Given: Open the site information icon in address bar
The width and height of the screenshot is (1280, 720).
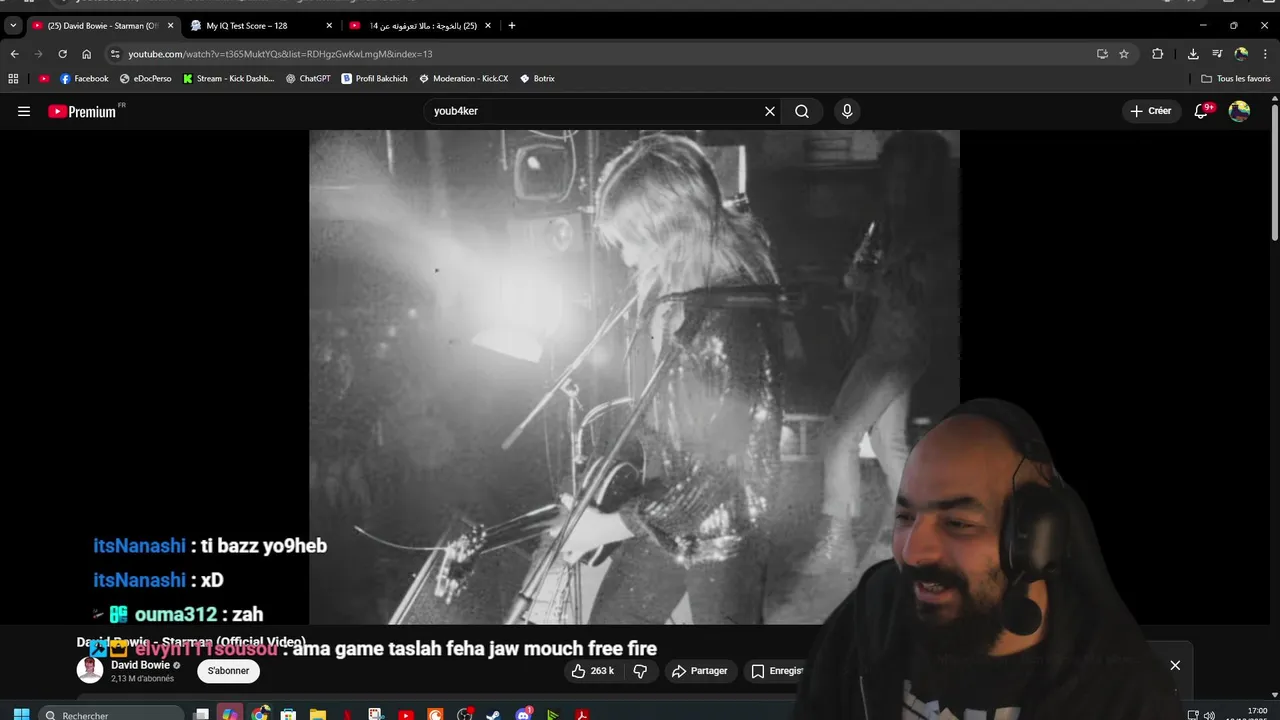Looking at the screenshot, I should pos(115,54).
